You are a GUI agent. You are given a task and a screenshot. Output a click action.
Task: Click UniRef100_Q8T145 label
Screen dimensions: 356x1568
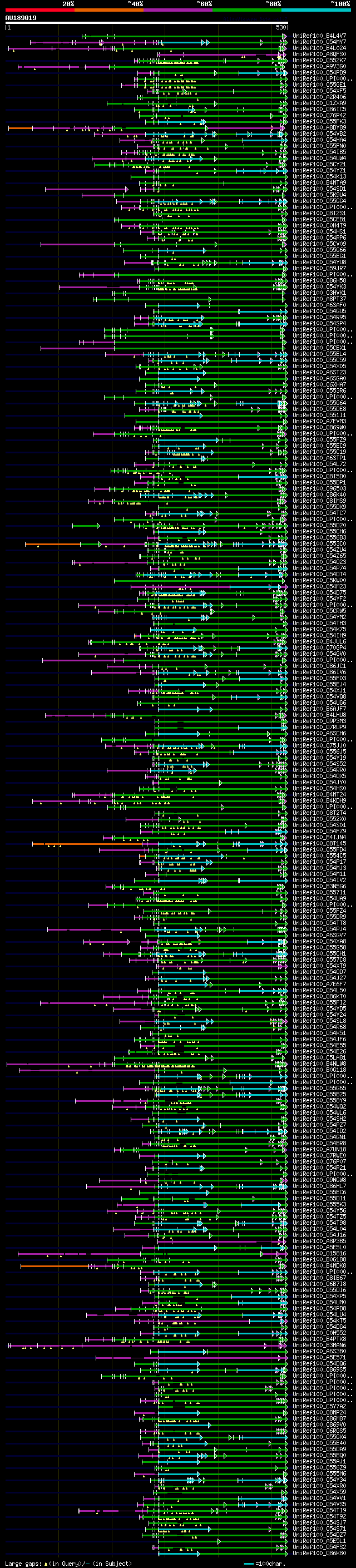tap(319, 844)
